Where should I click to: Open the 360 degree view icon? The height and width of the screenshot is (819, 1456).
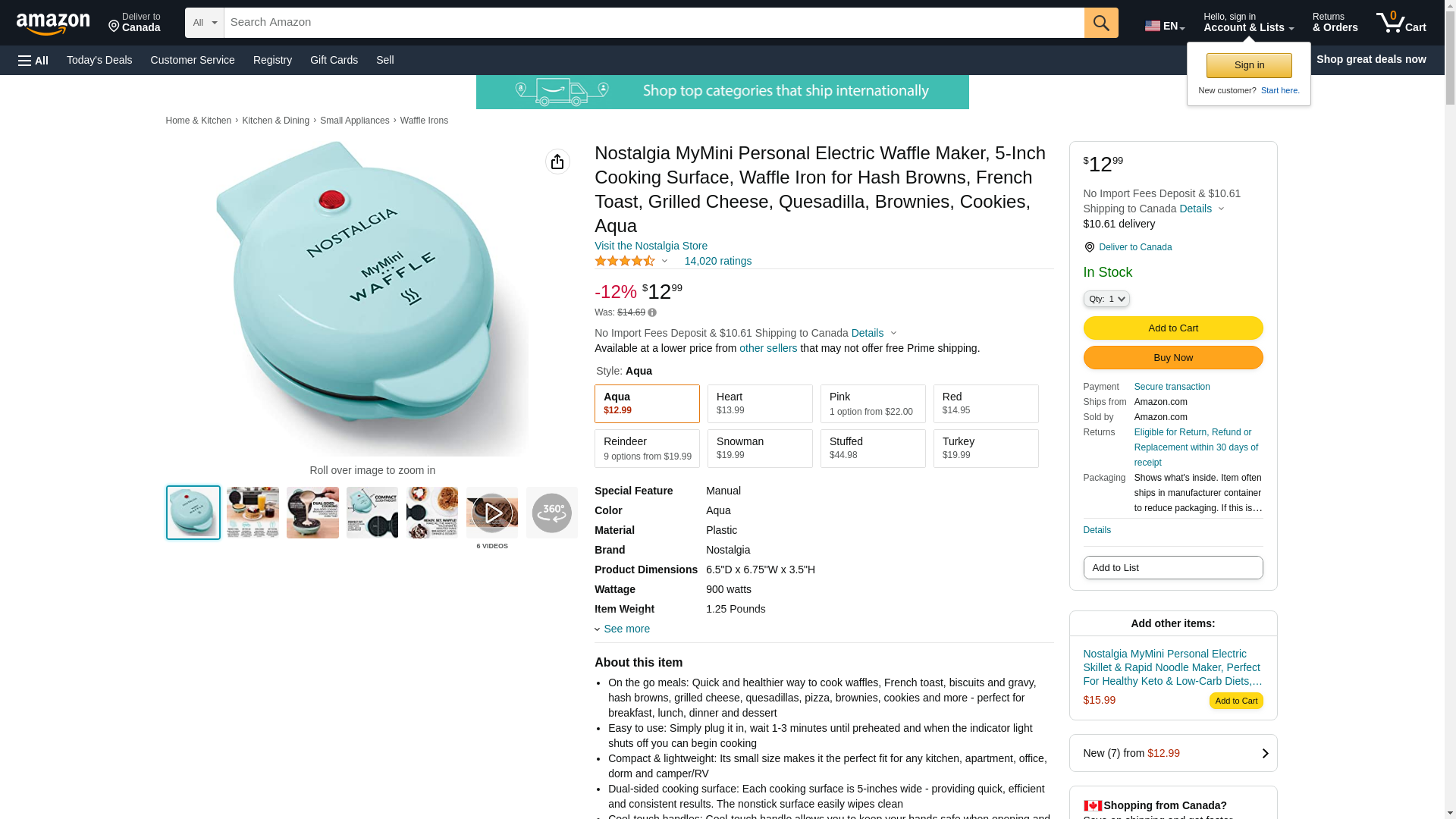(x=552, y=513)
